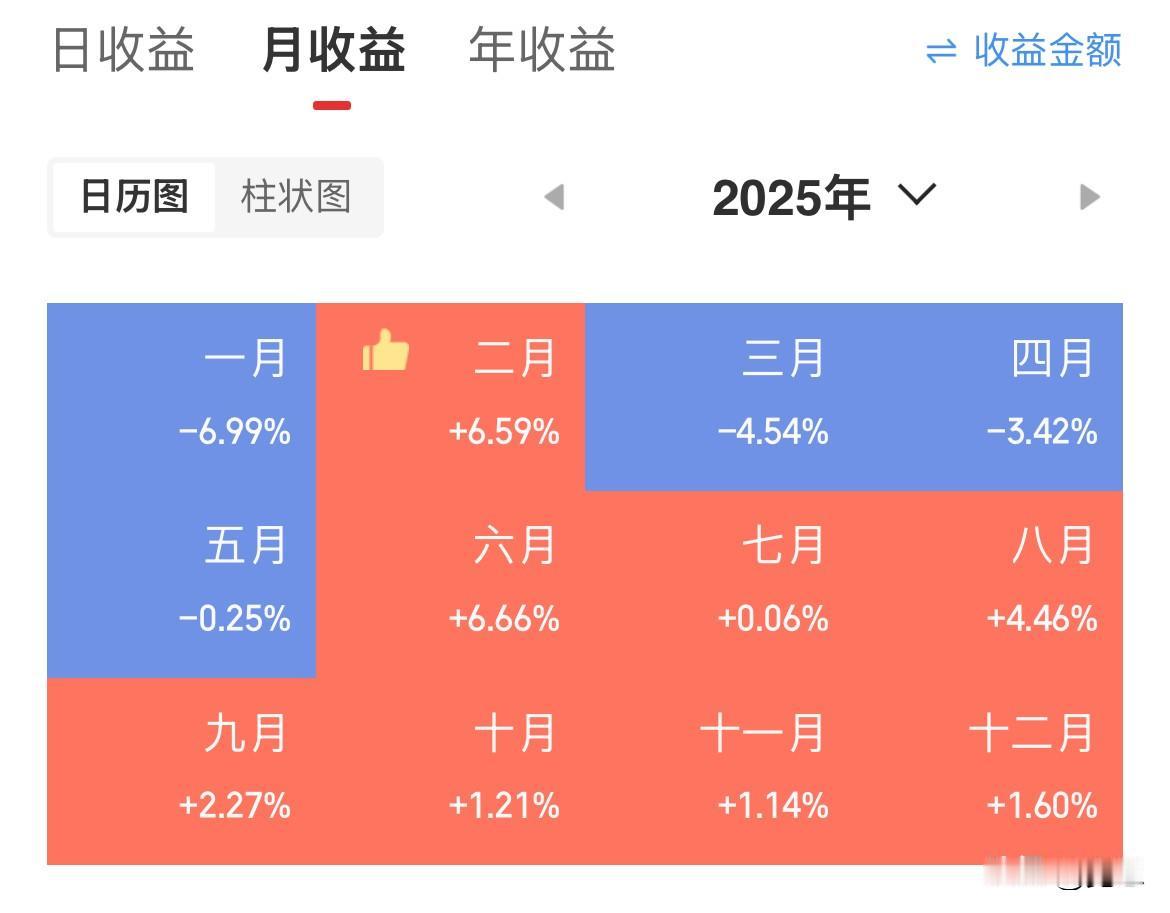Switch to 日收益 tab
This screenshot has height=913, width=1170.
click(123, 50)
